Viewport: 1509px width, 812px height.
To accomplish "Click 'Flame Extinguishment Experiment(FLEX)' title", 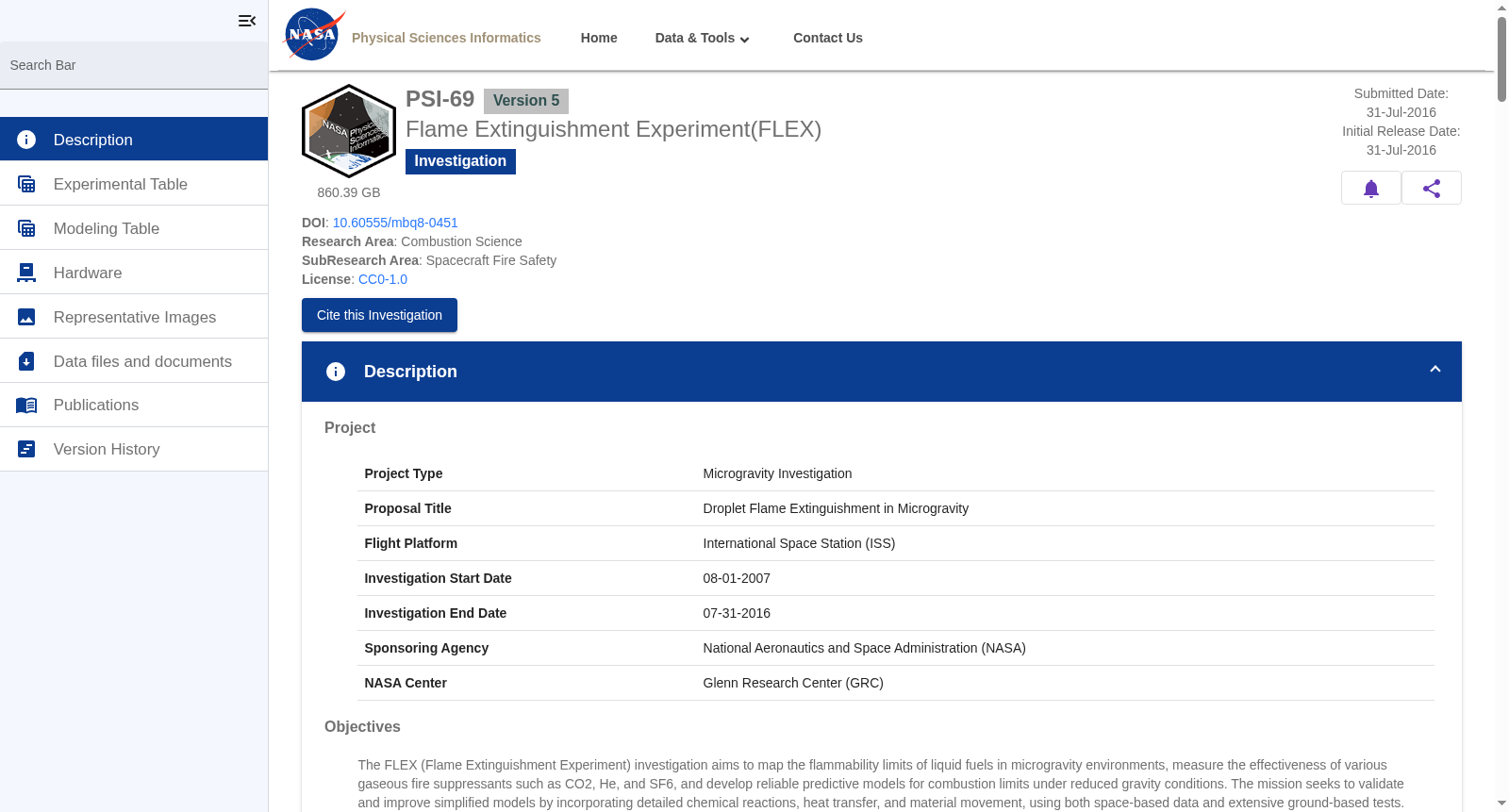I will pyautogui.click(x=614, y=129).
